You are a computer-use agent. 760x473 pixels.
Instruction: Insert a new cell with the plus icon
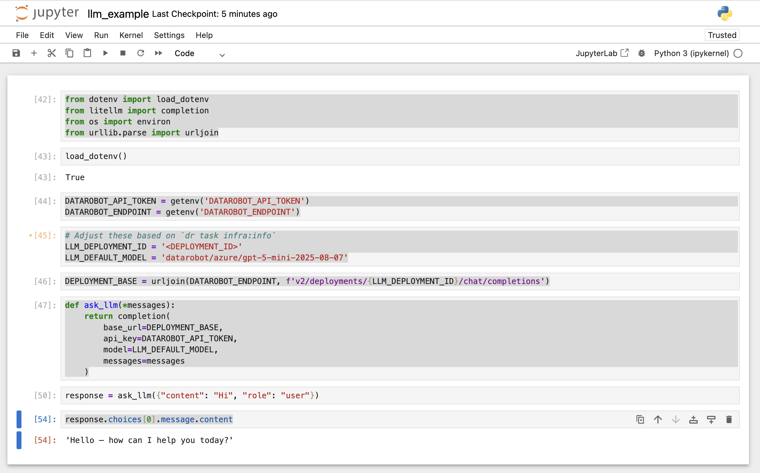[34, 53]
